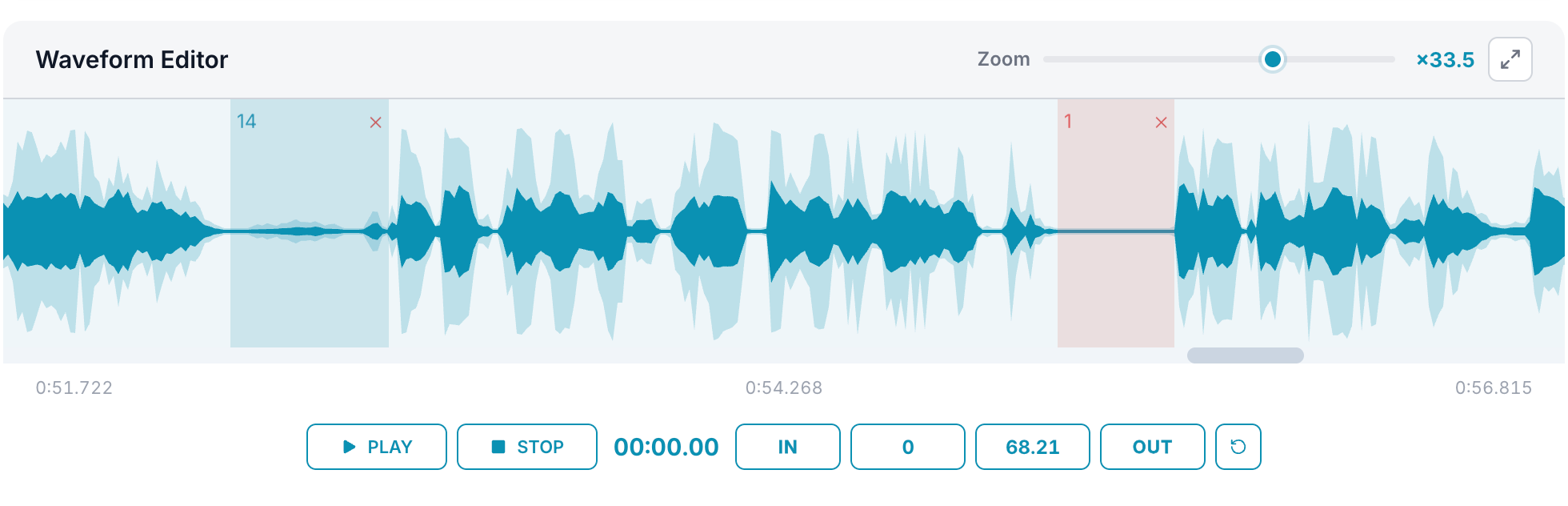This screenshot has height=506, width=1568.
Task: Set the IN point
Action: (x=787, y=447)
